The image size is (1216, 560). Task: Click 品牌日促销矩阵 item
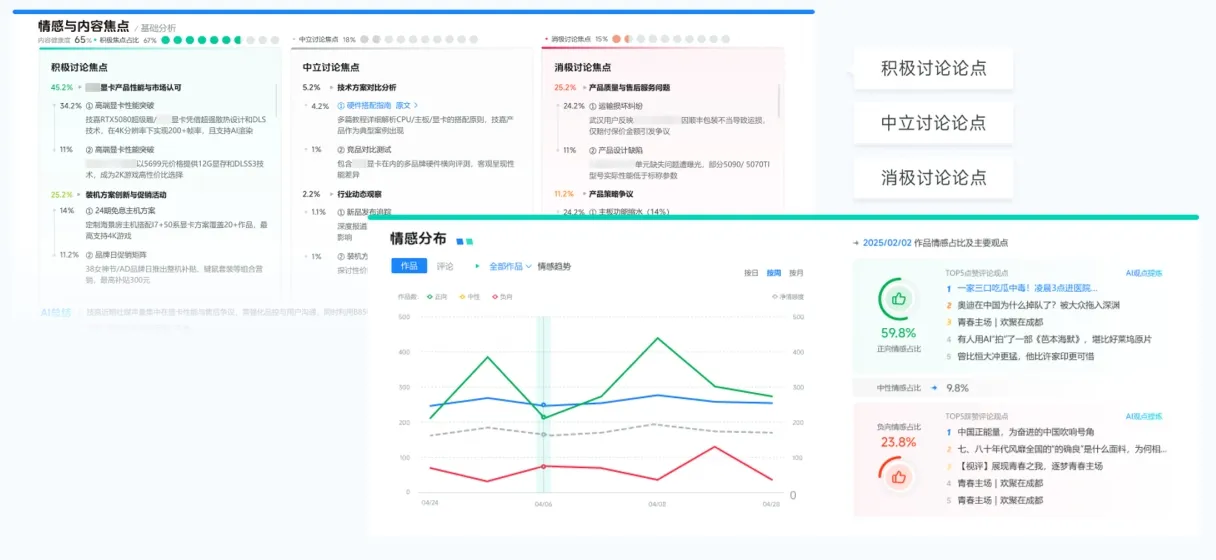click(116, 255)
